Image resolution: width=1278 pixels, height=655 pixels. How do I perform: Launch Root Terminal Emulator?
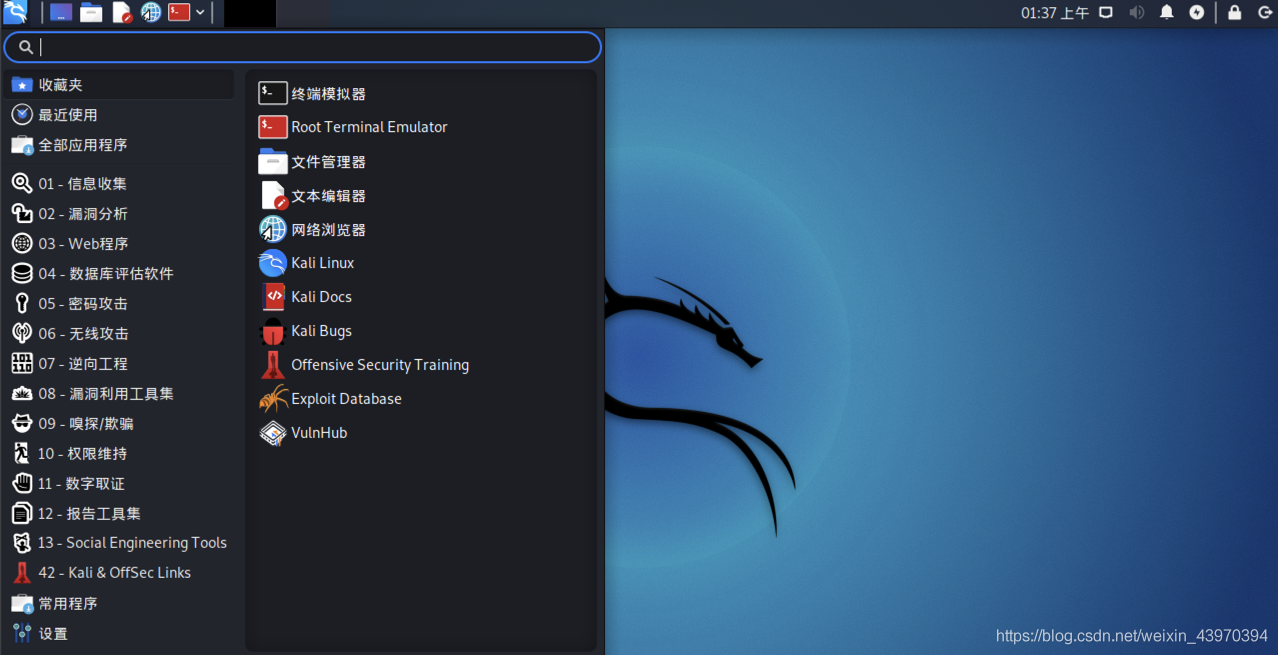(x=421, y=127)
